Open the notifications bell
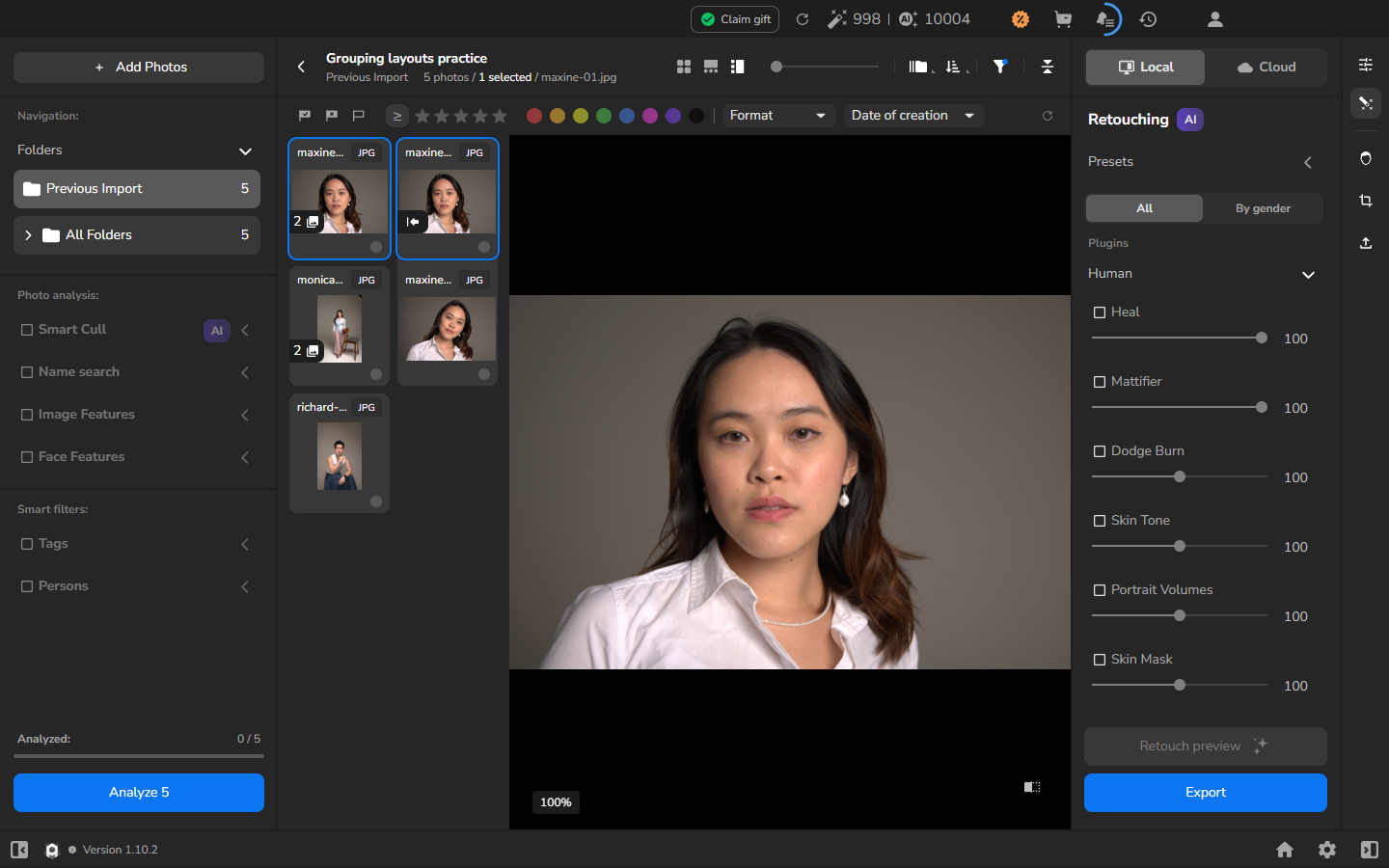The image size is (1389, 868). pyautogui.click(x=1105, y=19)
